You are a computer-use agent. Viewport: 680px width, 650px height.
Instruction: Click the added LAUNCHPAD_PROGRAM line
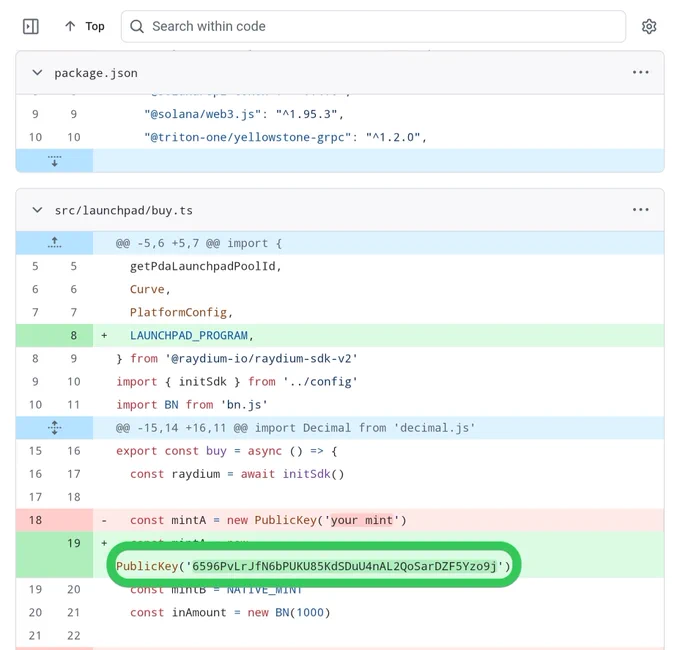pyautogui.click(x=340, y=335)
